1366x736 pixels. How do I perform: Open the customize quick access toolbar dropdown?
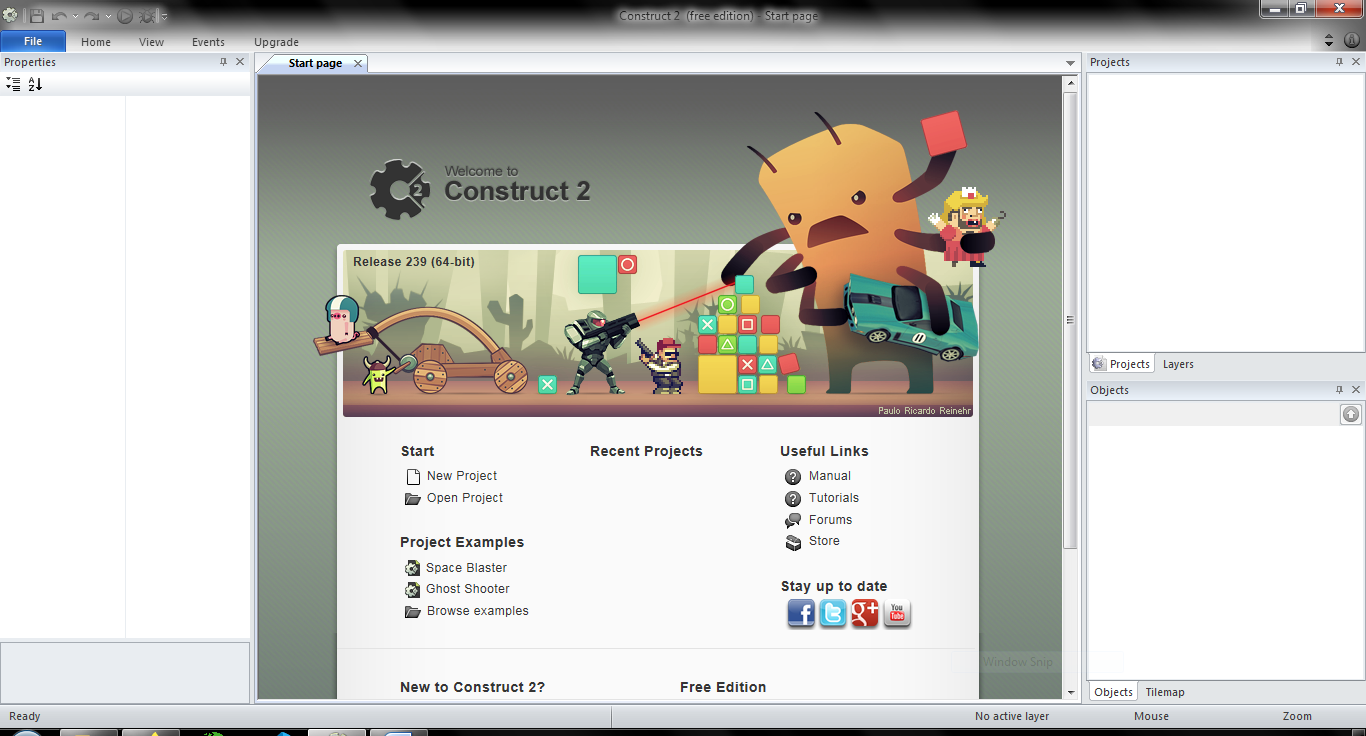[x=163, y=15]
